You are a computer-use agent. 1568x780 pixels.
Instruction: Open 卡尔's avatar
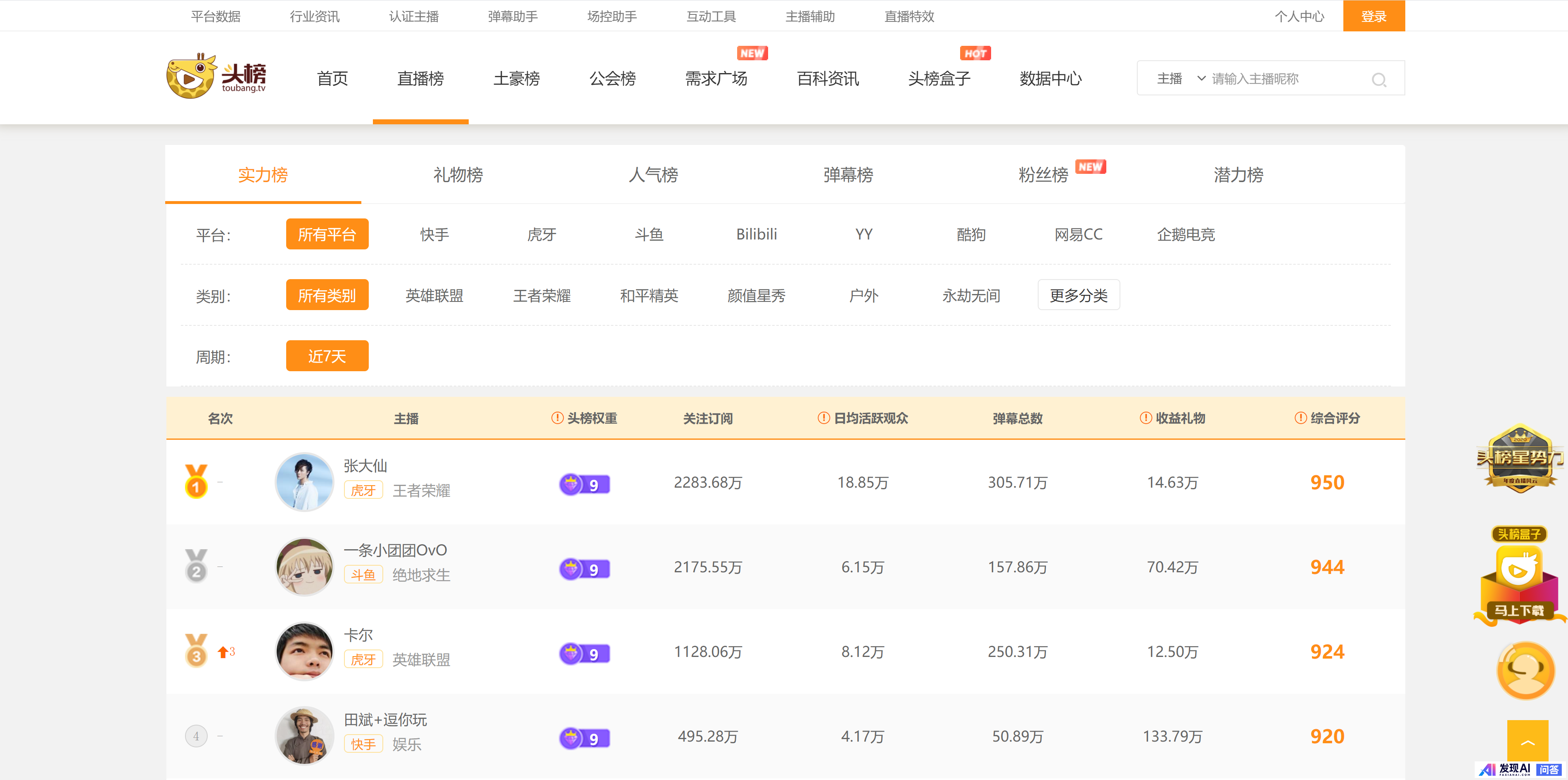(x=304, y=651)
